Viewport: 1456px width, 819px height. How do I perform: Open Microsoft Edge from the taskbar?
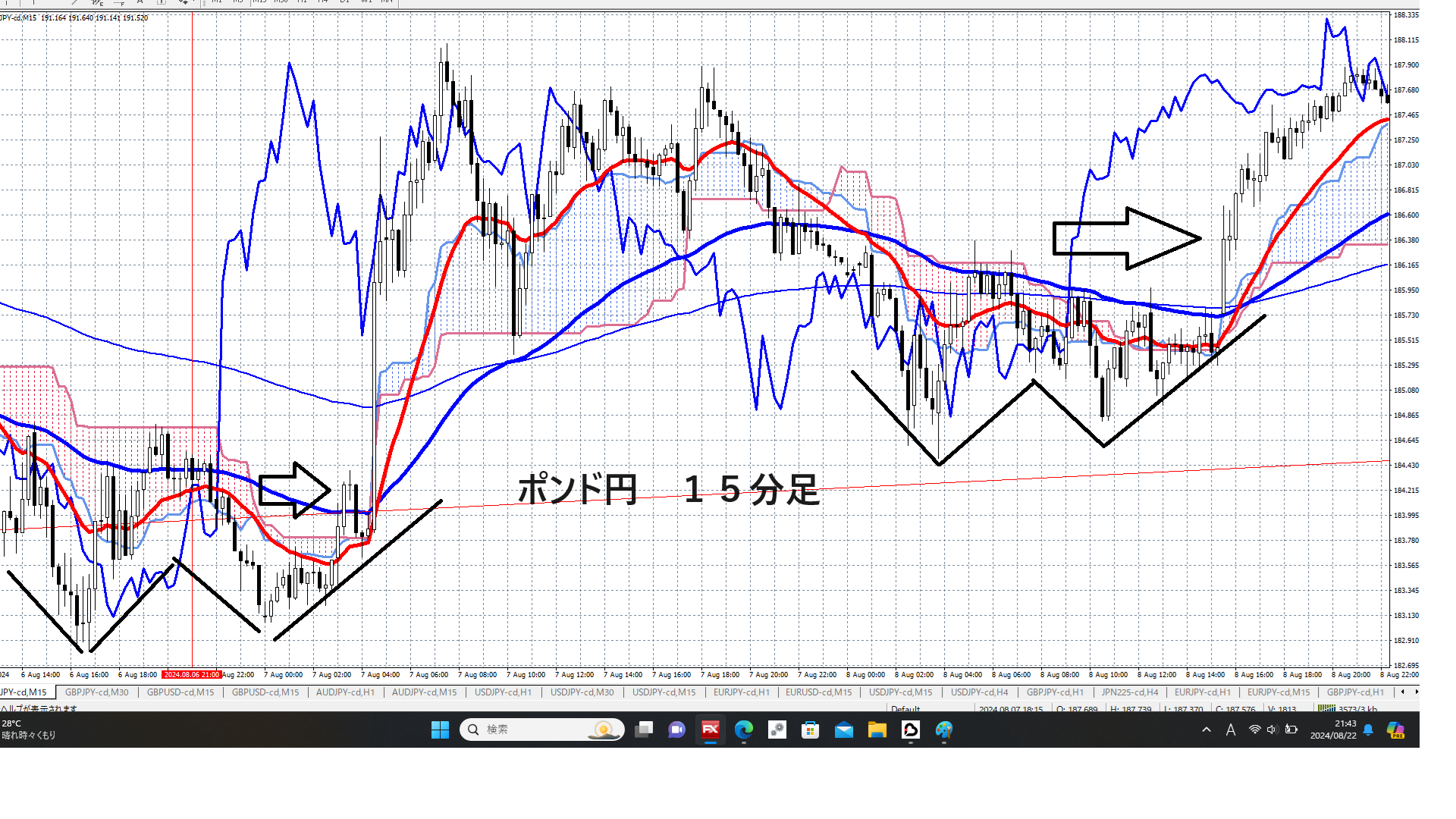coord(744,730)
